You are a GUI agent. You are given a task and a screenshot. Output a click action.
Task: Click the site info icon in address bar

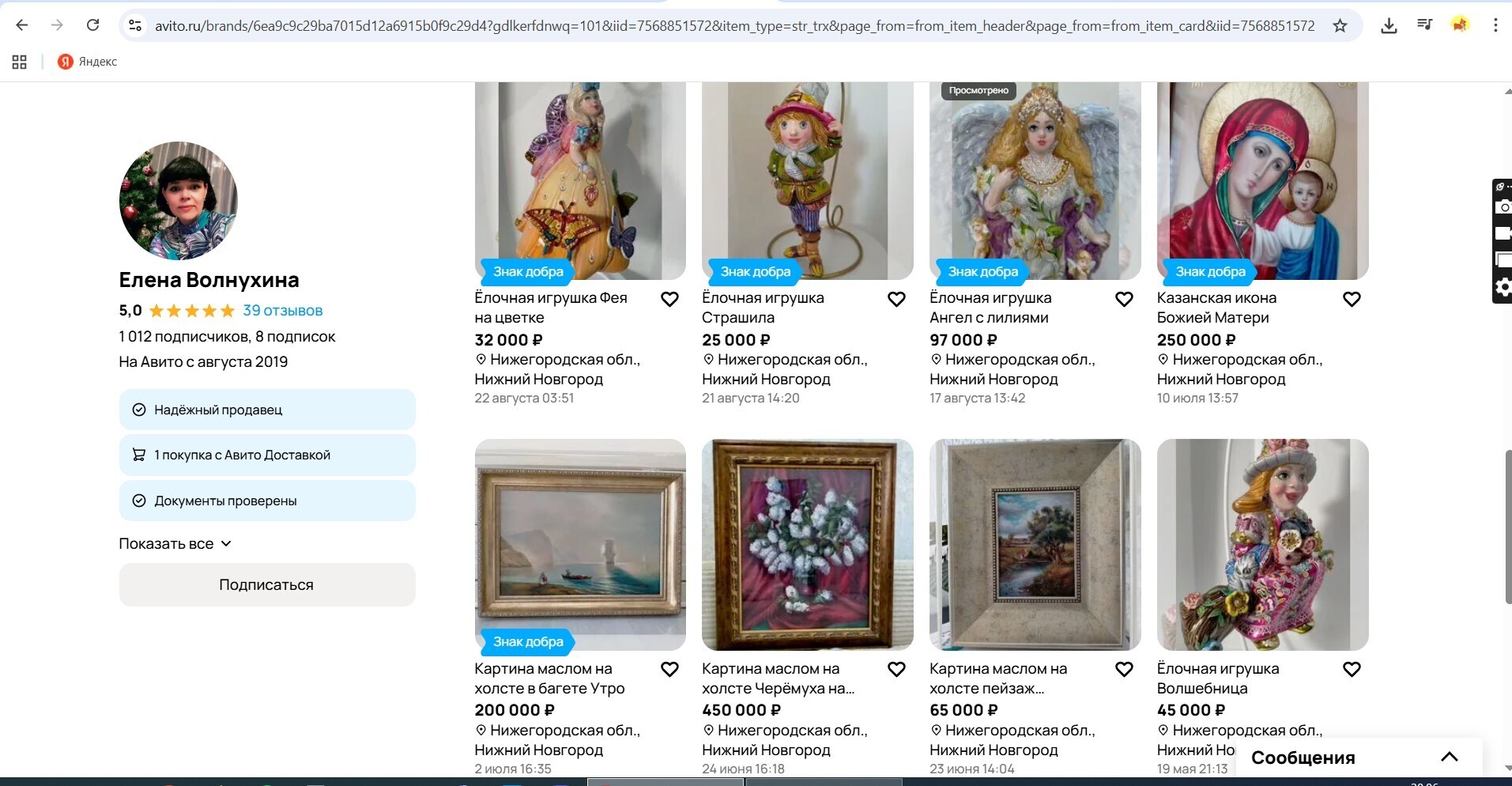[x=135, y=25]
